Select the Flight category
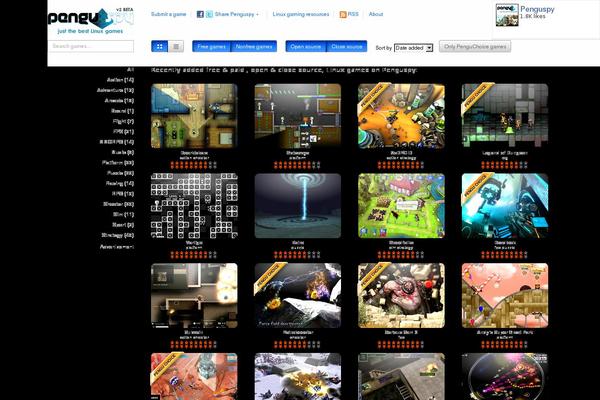This screenshot has width=600, height=400. click(x=123, y=121)
